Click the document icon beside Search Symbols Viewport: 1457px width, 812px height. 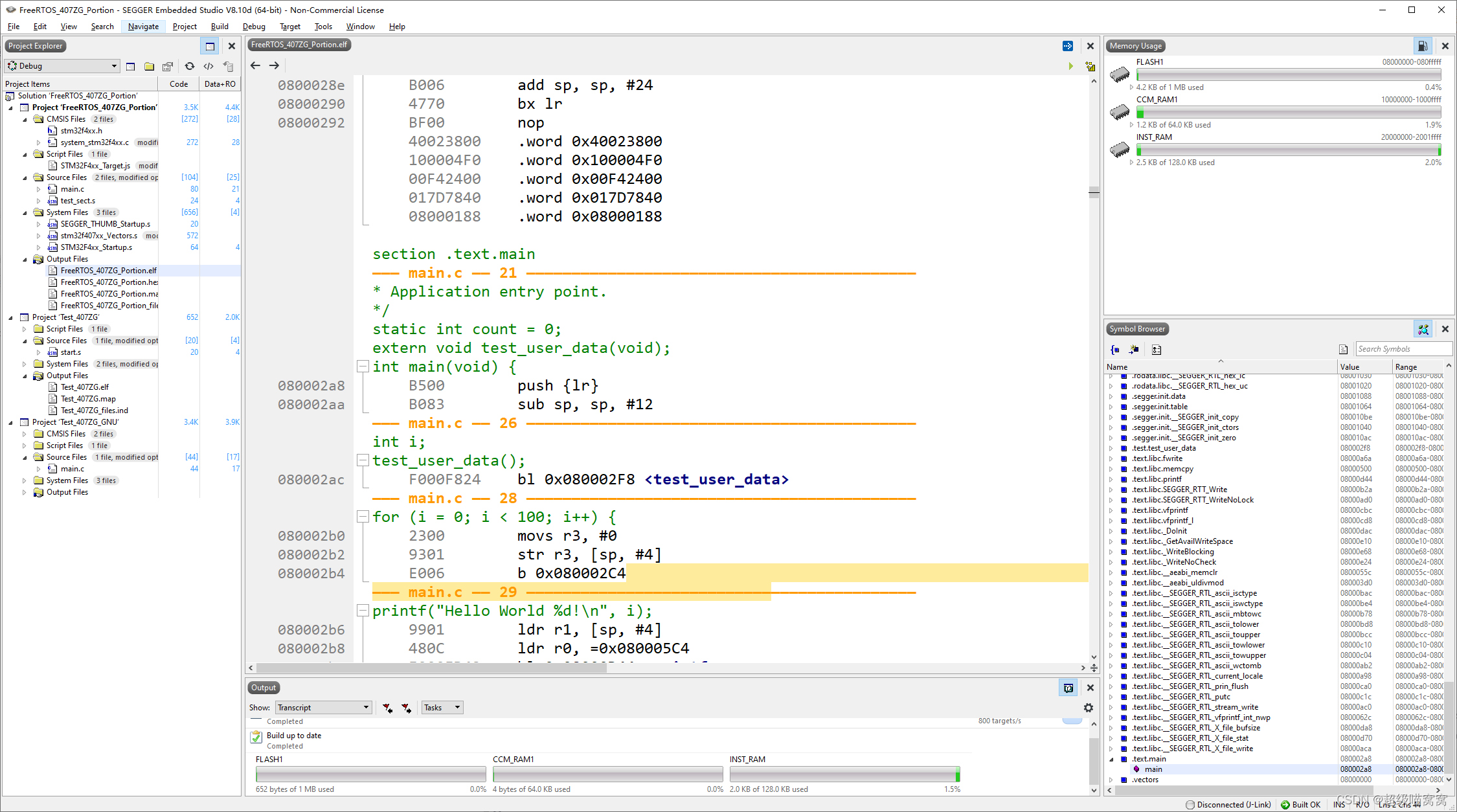[x=1344, y=350]
